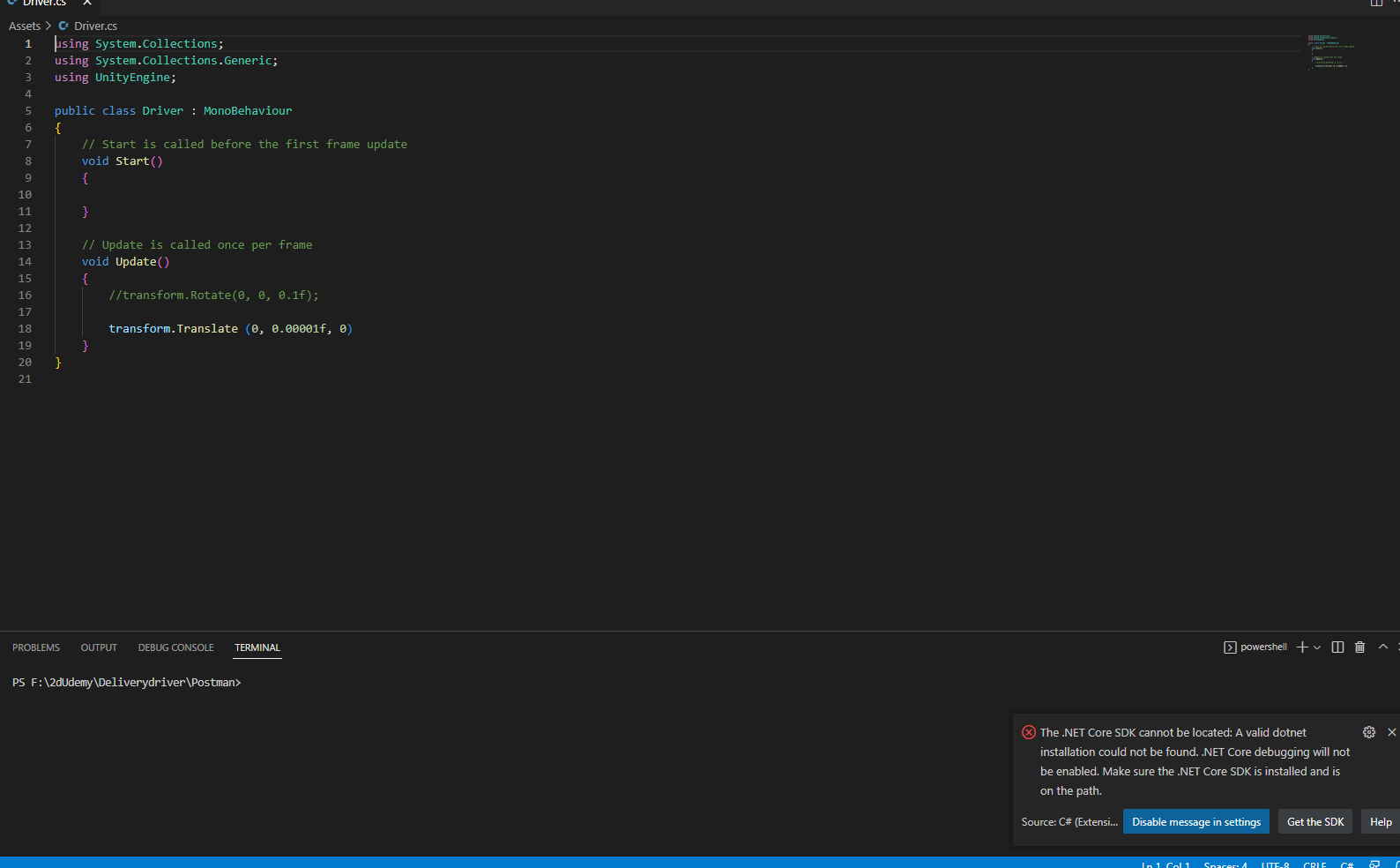
Task: Switch to the Problems tab
Action: [x=36, y=647]
